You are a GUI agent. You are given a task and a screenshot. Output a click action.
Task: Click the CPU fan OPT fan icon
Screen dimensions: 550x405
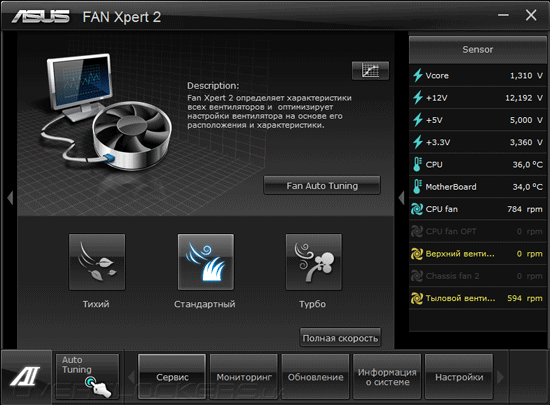point(417,231)
